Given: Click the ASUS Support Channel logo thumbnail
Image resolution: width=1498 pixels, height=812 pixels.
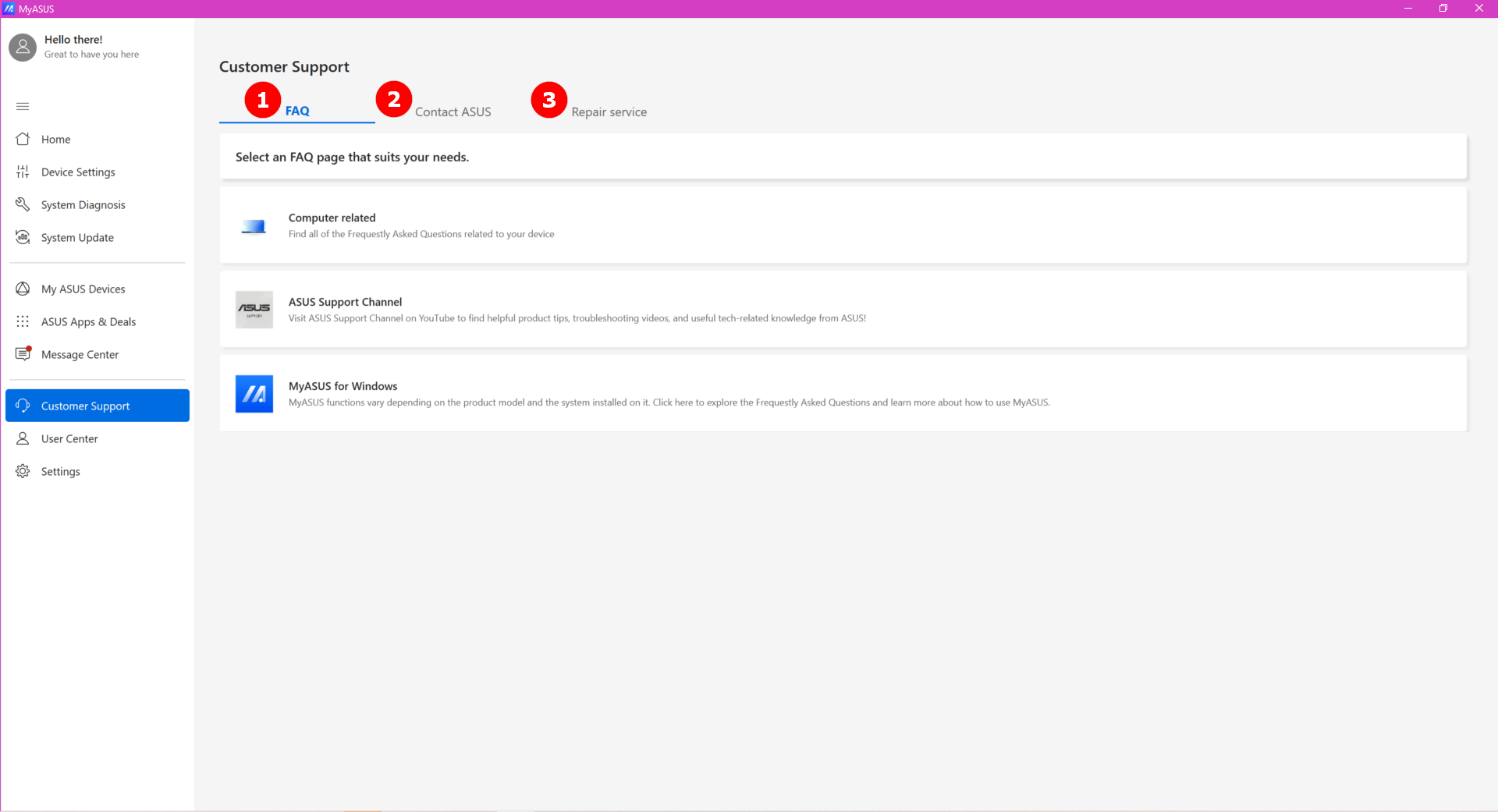Looking at the screenshot, I should [254, 310].
